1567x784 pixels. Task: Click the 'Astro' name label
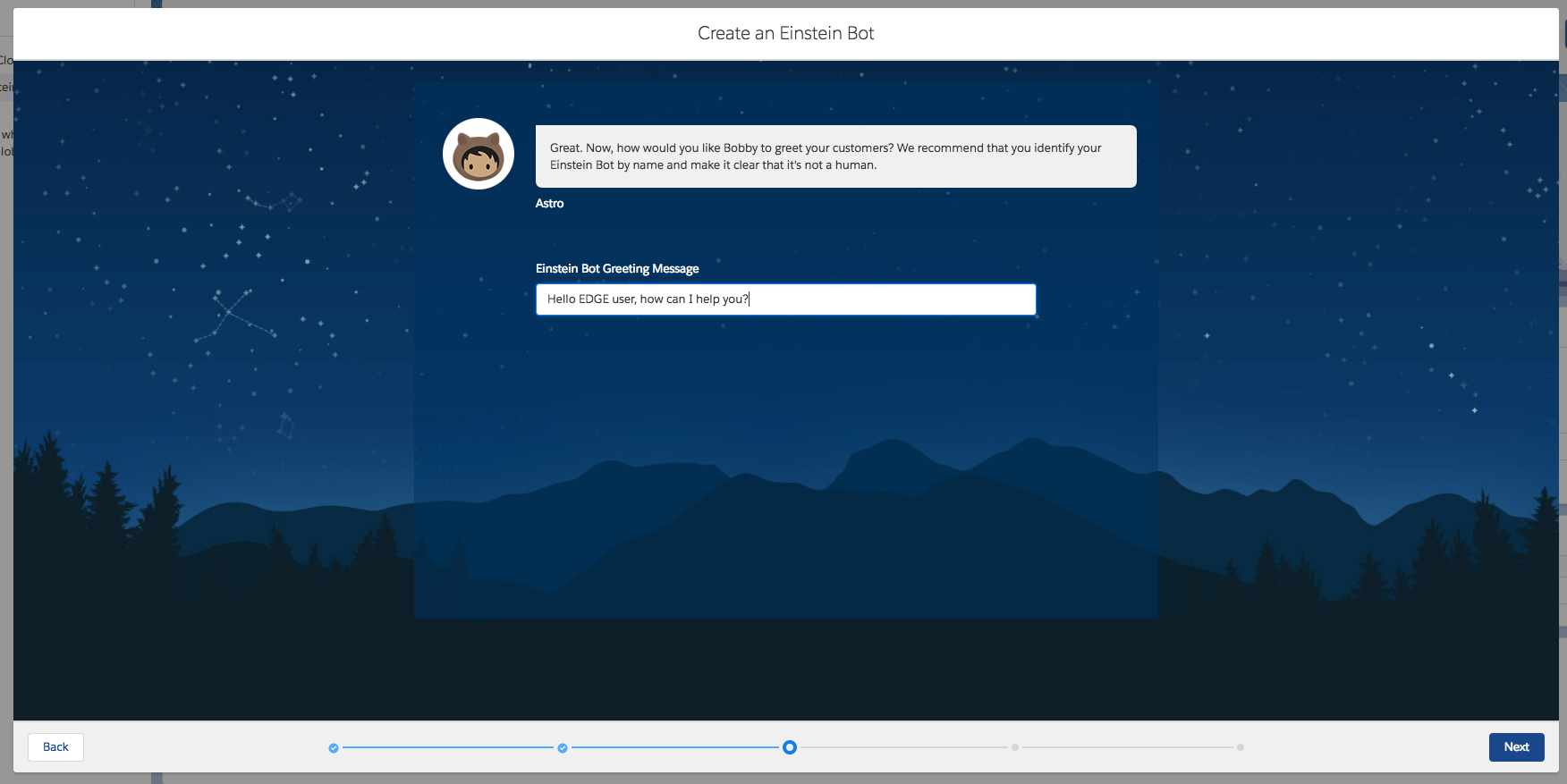click(549, 204)
